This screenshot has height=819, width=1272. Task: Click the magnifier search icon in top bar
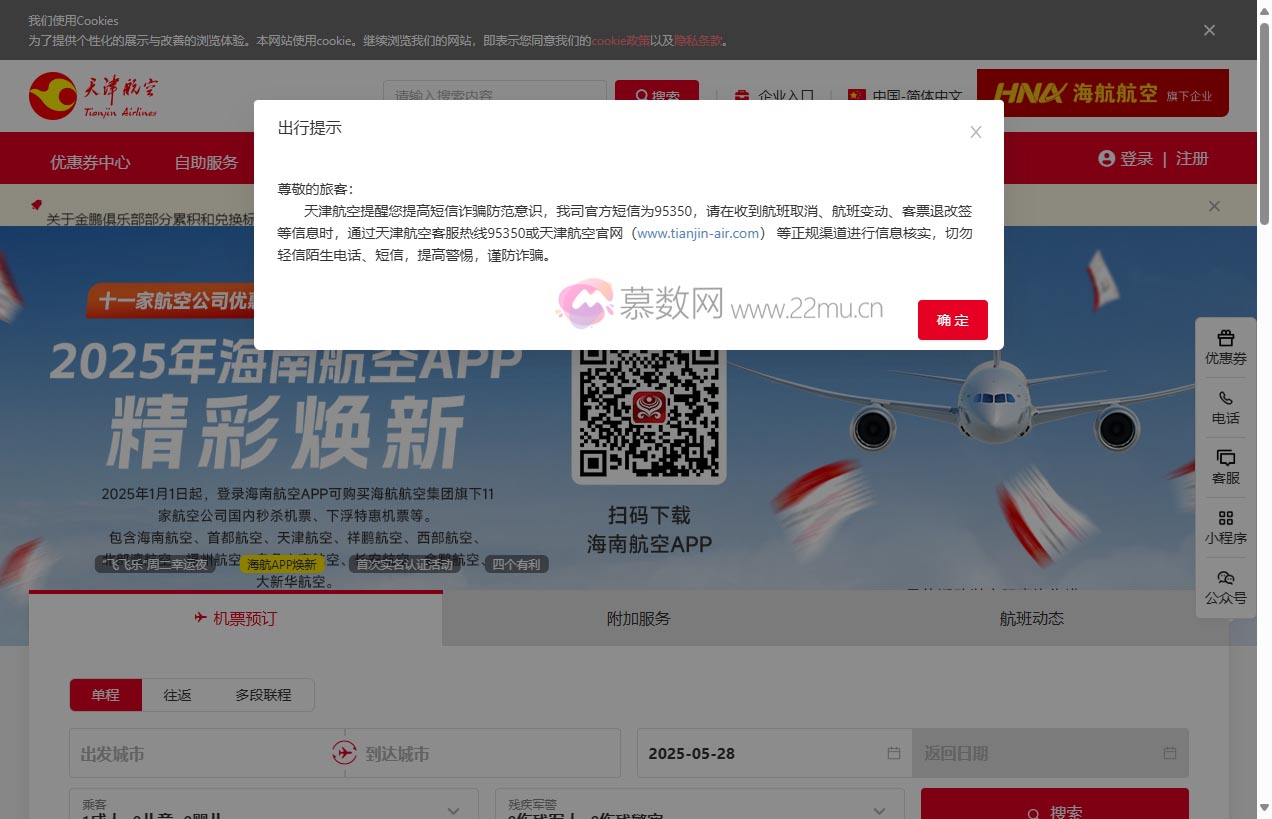click(641, 96)
